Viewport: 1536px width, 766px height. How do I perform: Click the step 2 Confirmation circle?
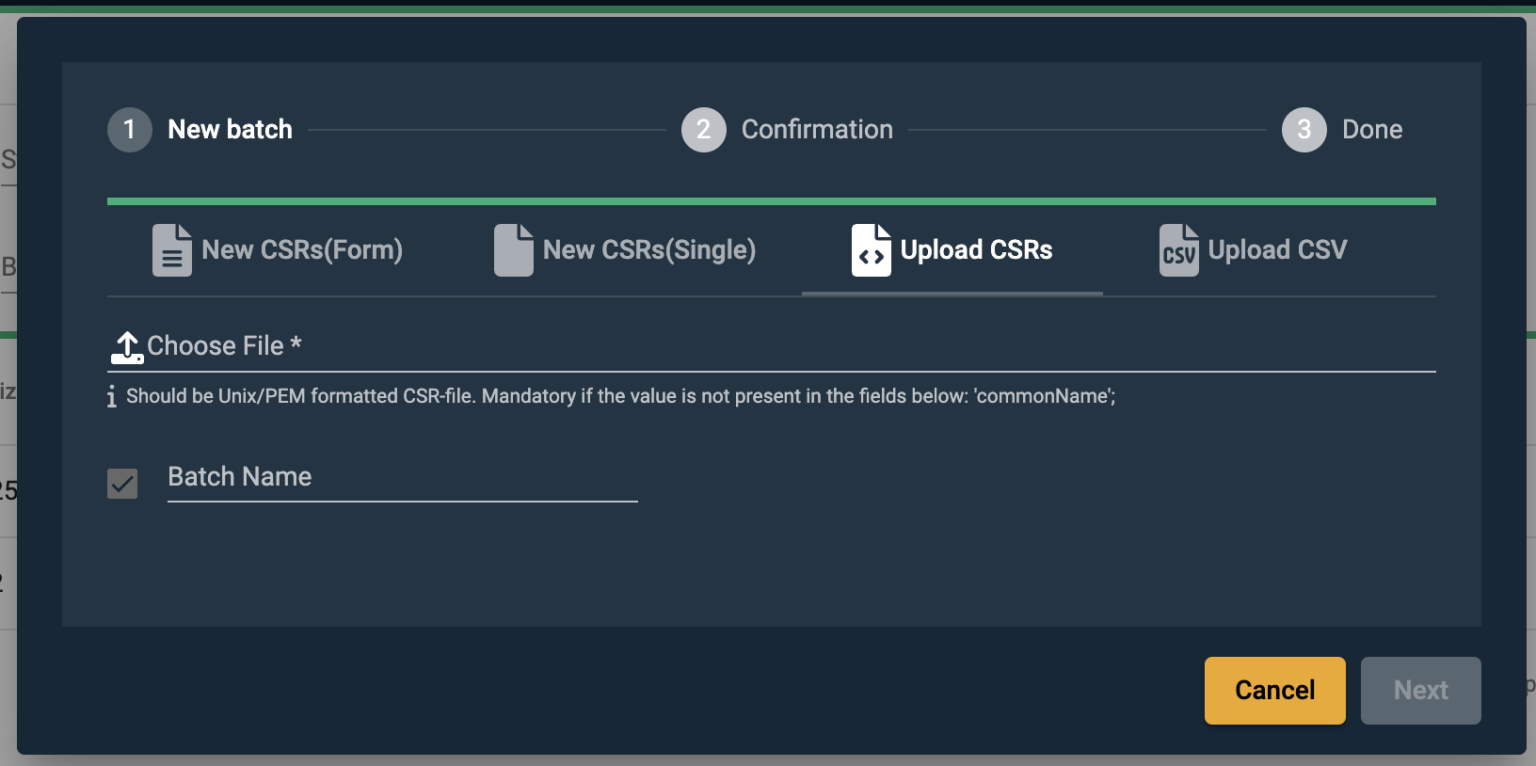click(x=703, y=129)
